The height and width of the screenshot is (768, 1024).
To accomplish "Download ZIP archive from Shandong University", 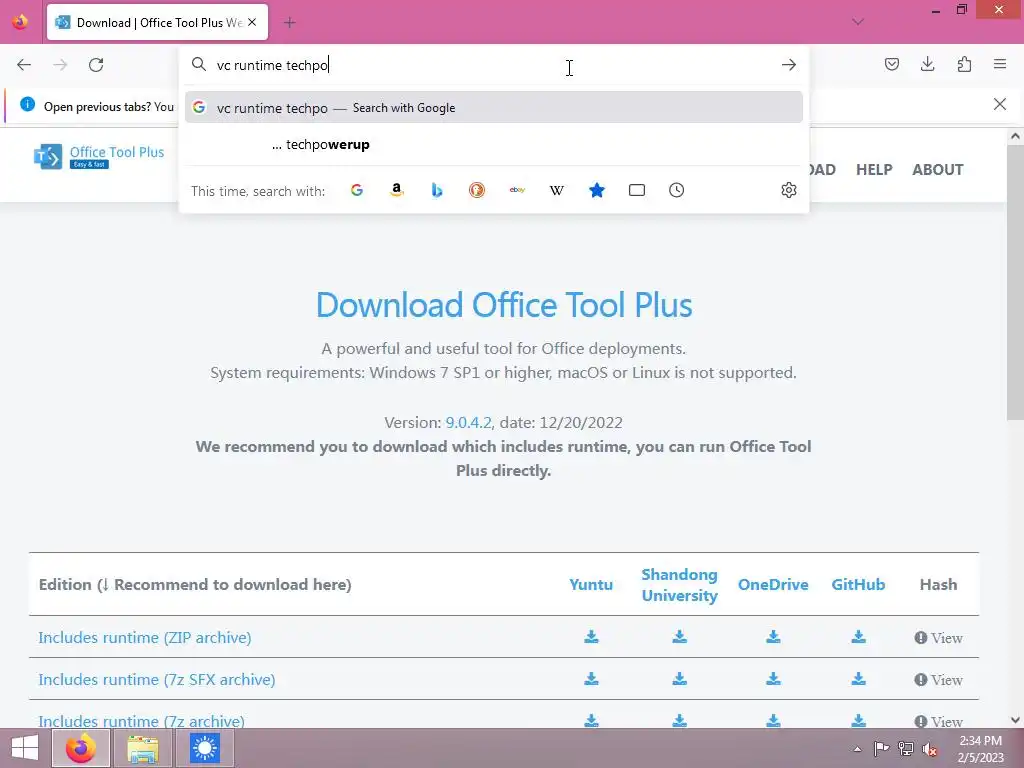I will pos(679,637).
